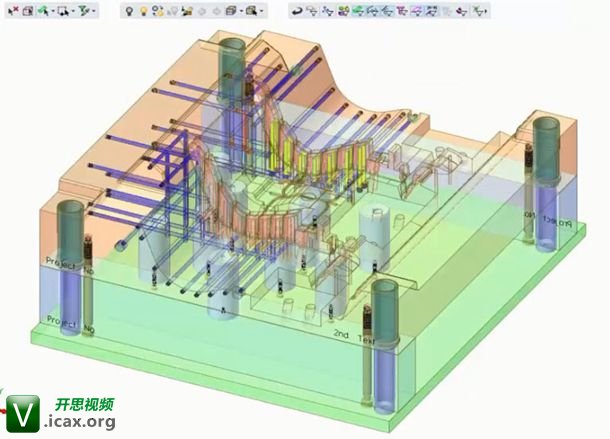Image resolution: width=610 pixels, height=439 pixels.
Task: Open the rectangle selection tool dropdown arrow
Action: (73, 11)
